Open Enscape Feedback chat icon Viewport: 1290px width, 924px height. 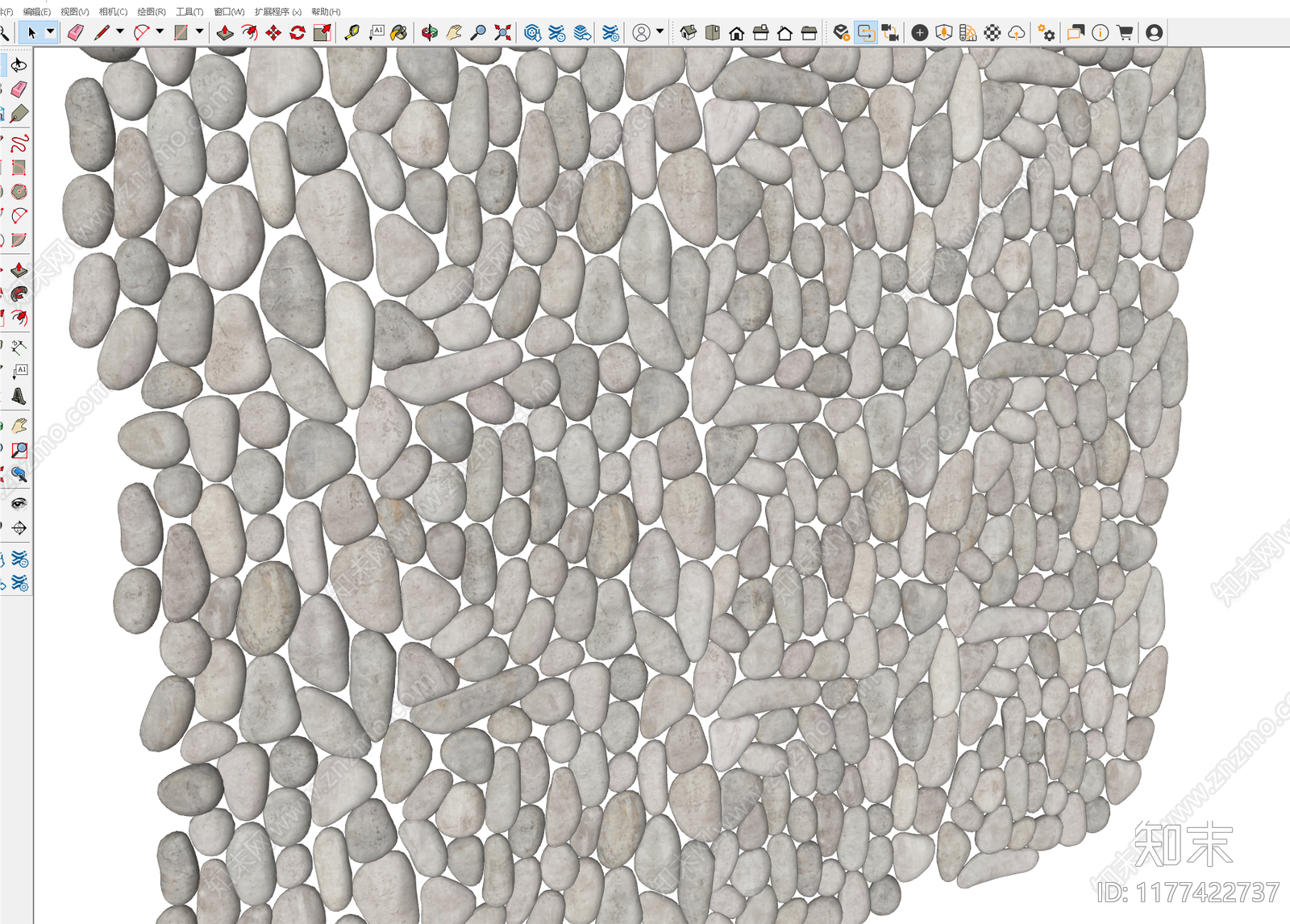1076,33
